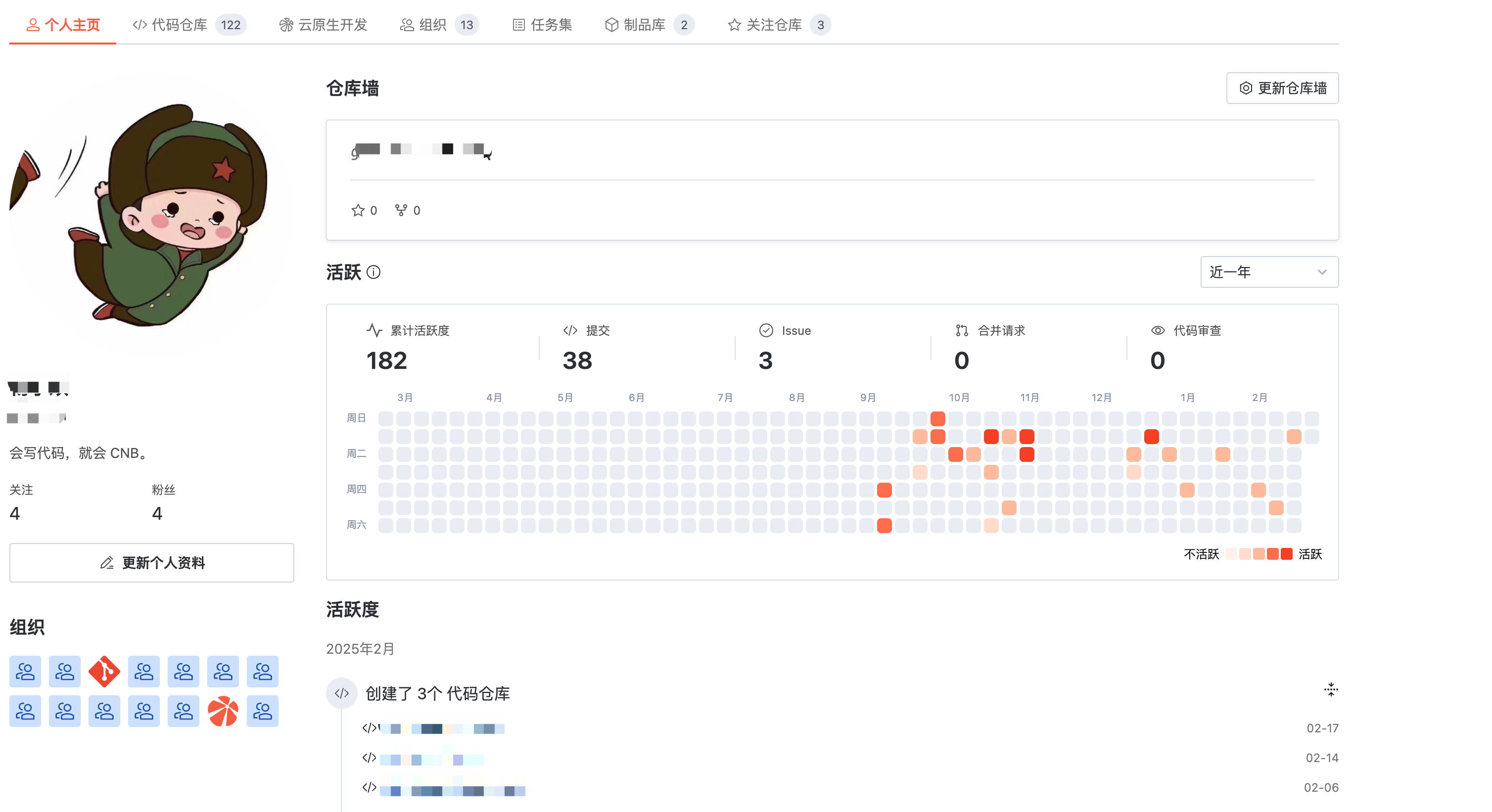Image resolution: width=1492 pixels, height=812 pixels.
Task: Click the 关注 count of 4
Action: click(15, 513)
